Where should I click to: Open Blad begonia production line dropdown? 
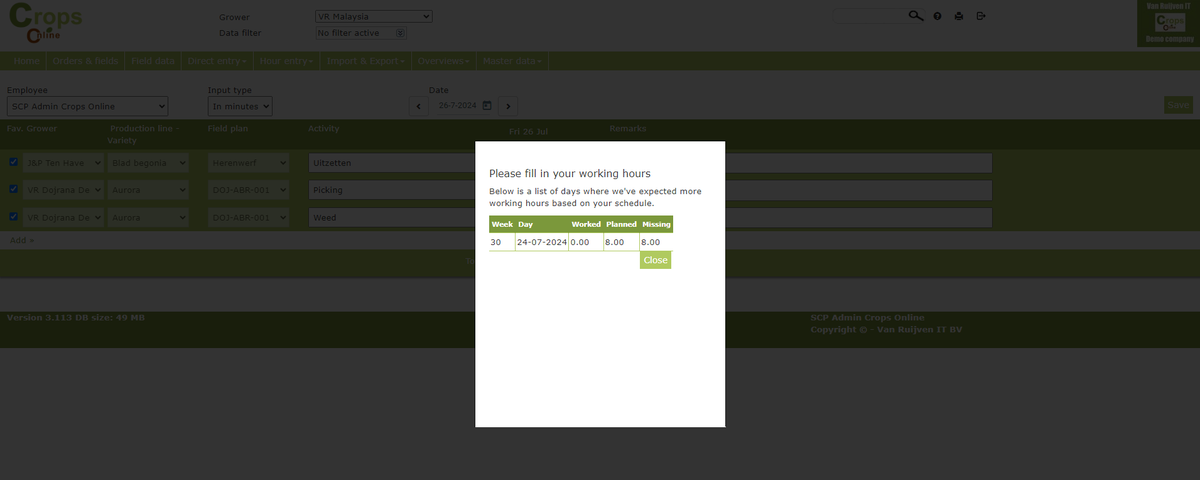tap(148, 162)
